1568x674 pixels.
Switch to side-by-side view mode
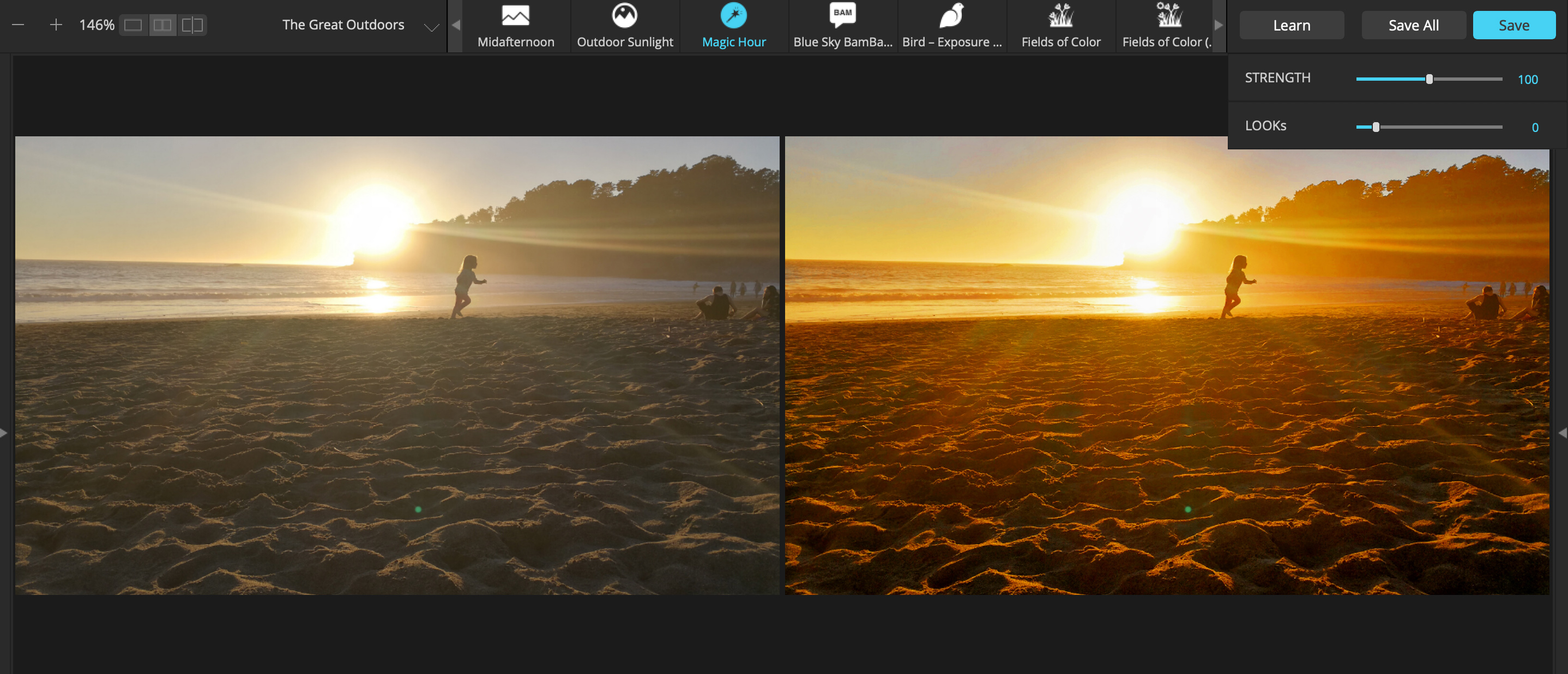click(x=162, y=25)
